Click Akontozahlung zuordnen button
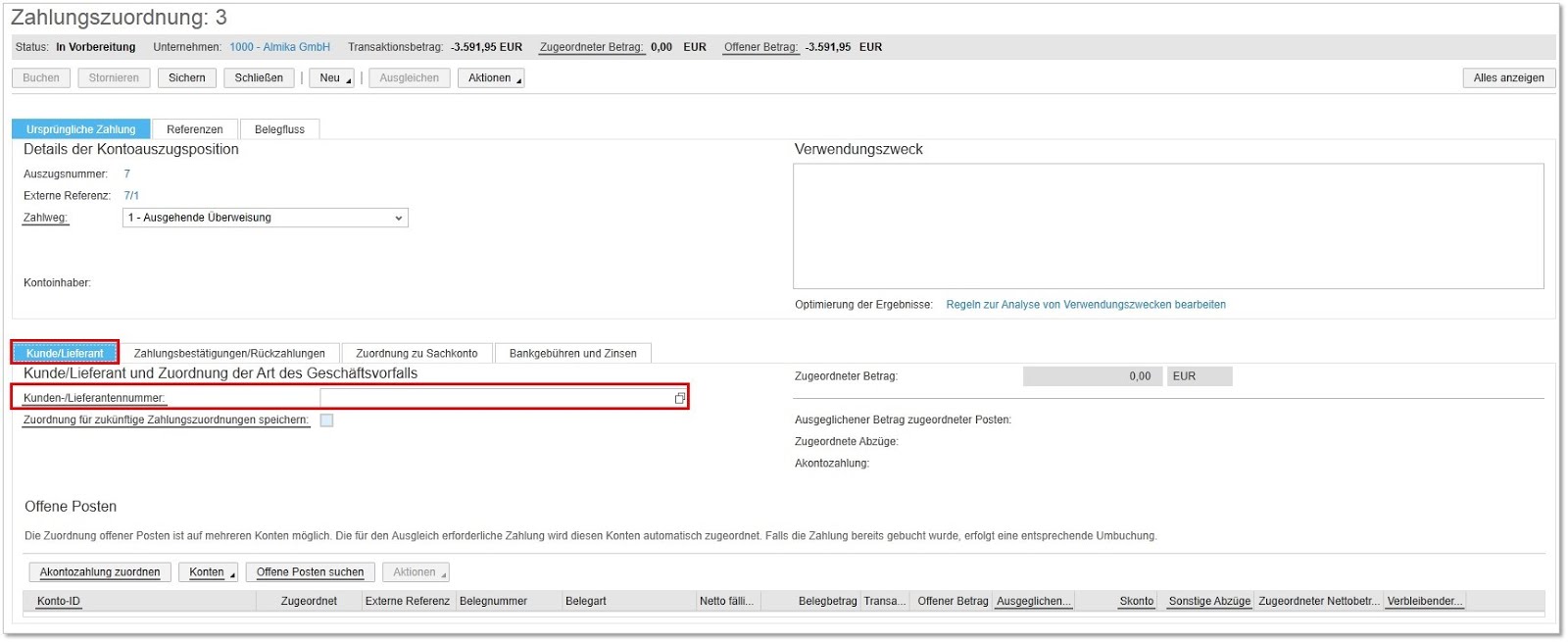This screenshot has width=1568, height=642. pyautogui.click(x=100, y=572)
